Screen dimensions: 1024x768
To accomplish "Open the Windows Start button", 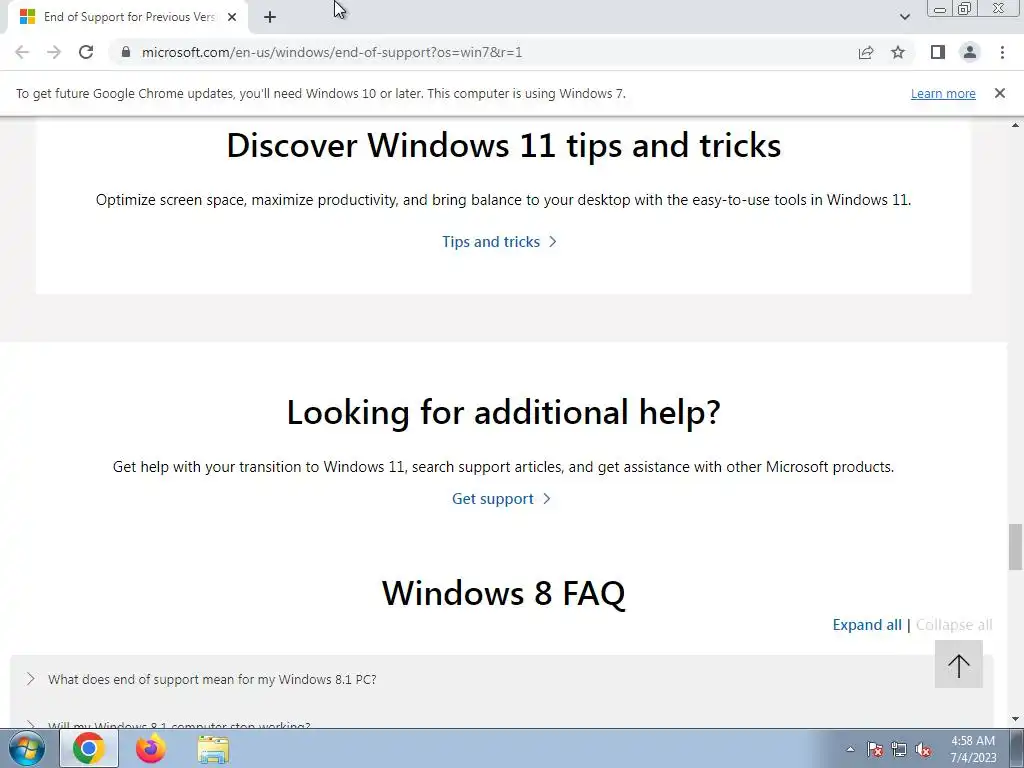I will point(27,749).
